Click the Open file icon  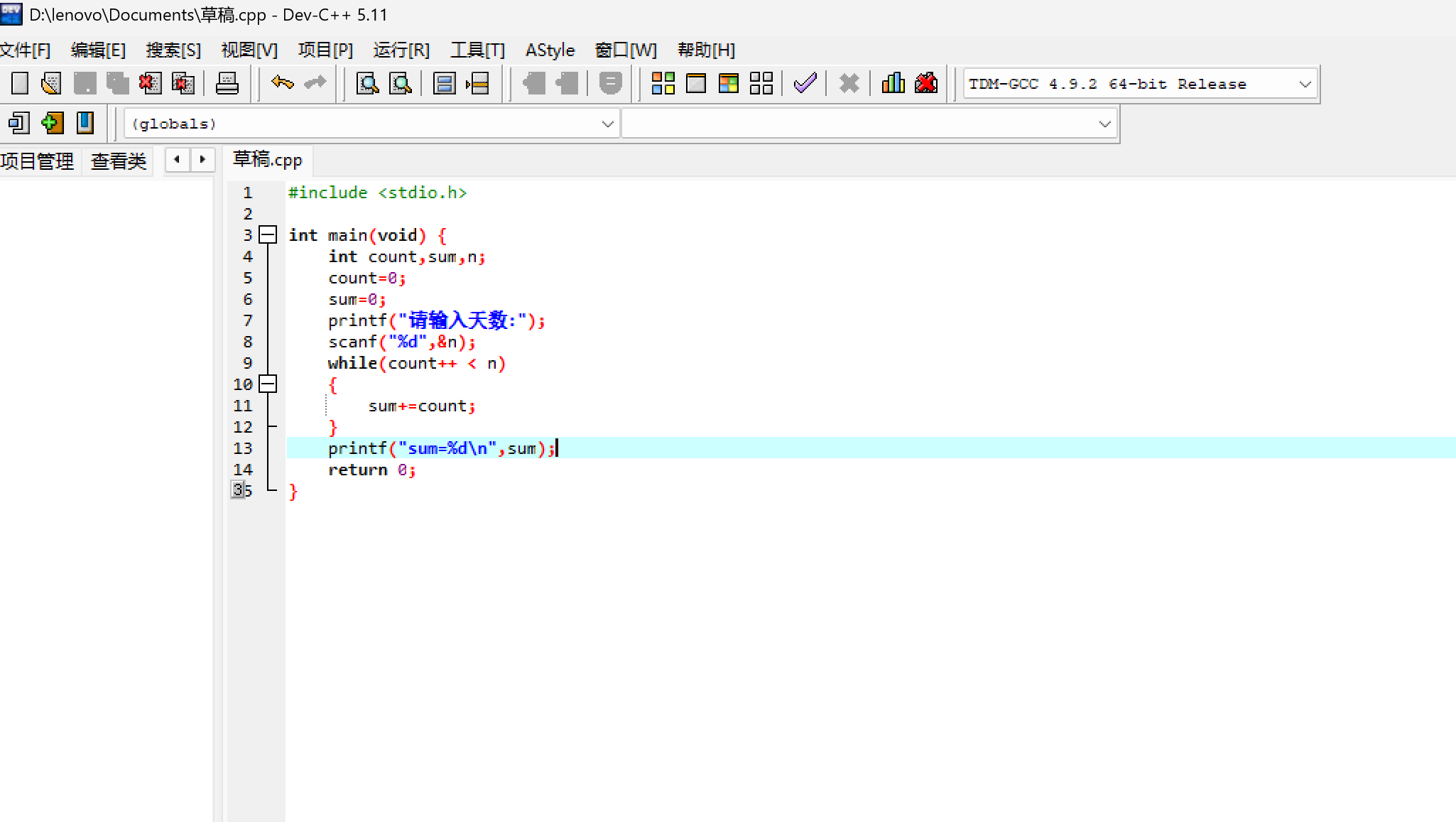(x=51, y=84)
